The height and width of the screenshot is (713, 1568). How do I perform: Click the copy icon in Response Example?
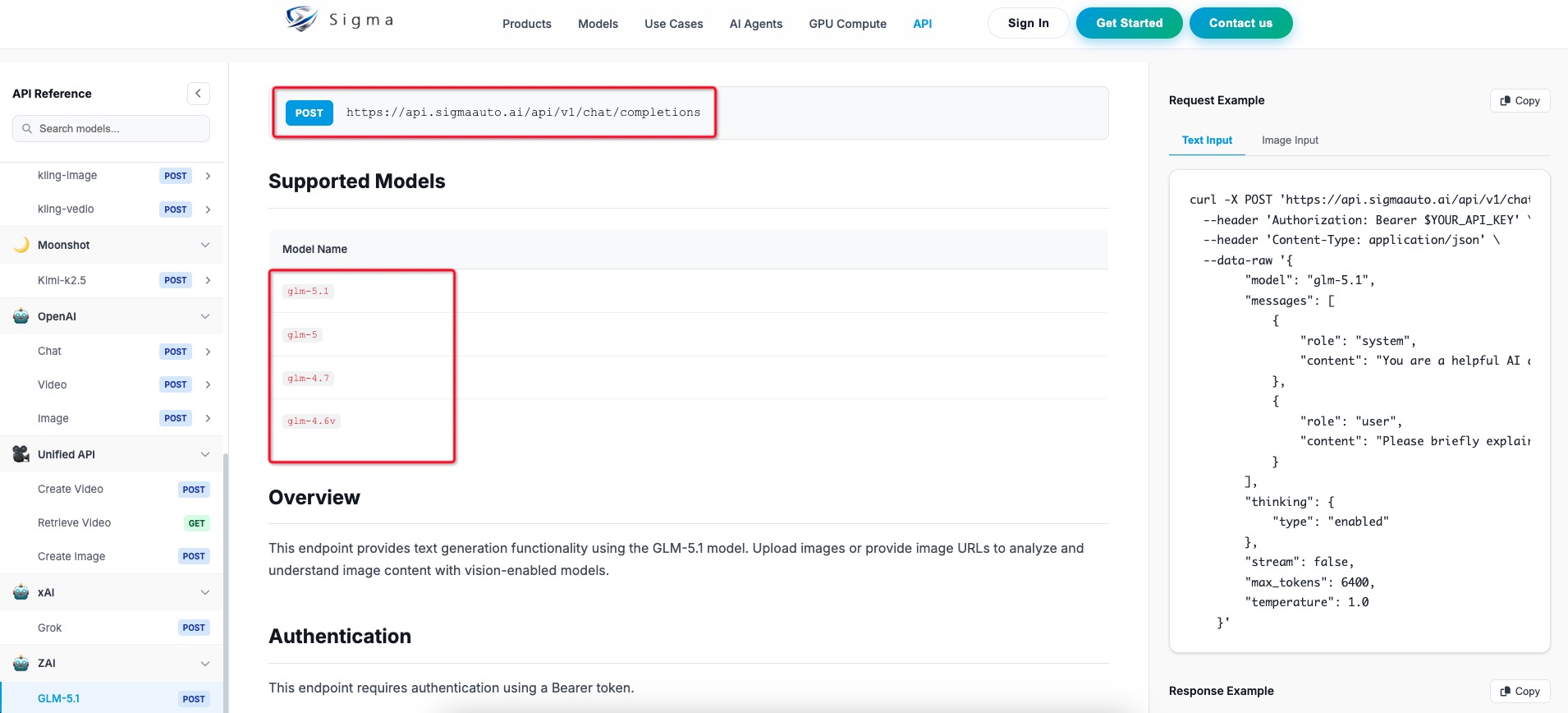coord(1505,692)
